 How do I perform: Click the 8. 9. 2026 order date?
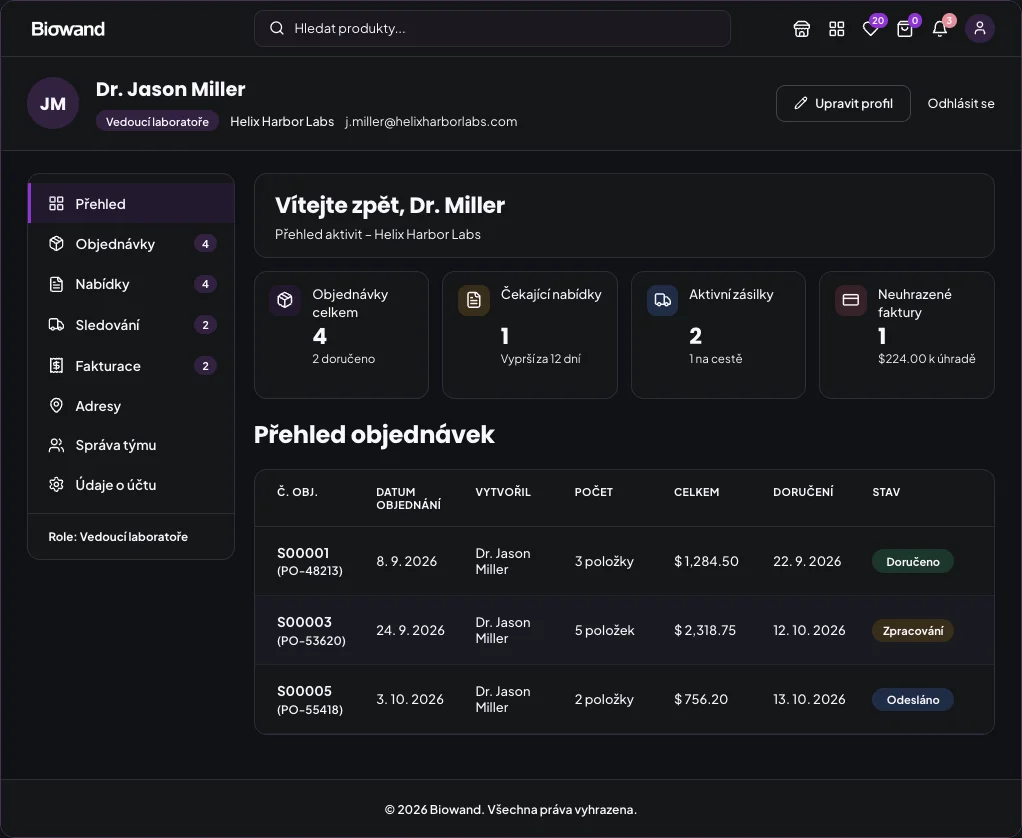click(406, 561)
